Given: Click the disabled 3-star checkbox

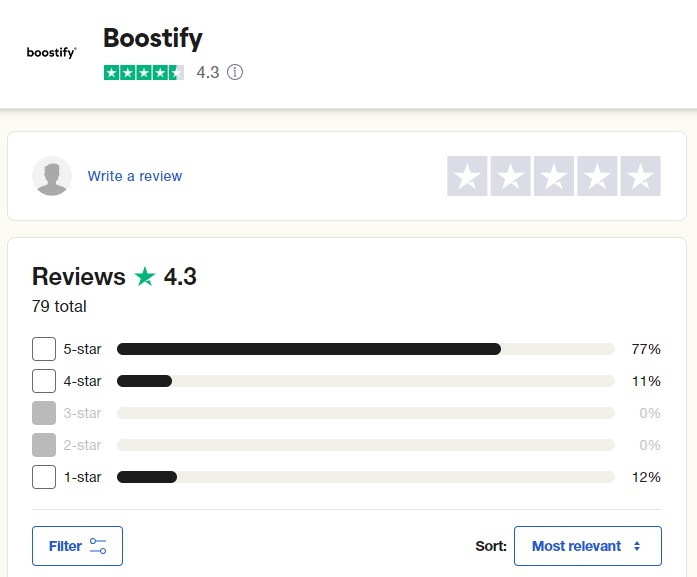Looking at the screenshot, I should 44,413.
